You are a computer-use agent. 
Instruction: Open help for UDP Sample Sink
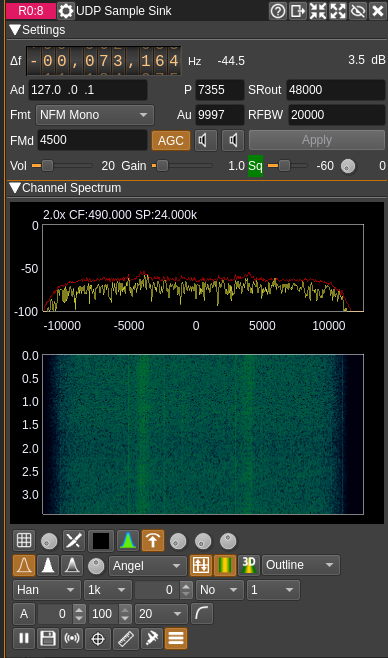pos(278,11)
